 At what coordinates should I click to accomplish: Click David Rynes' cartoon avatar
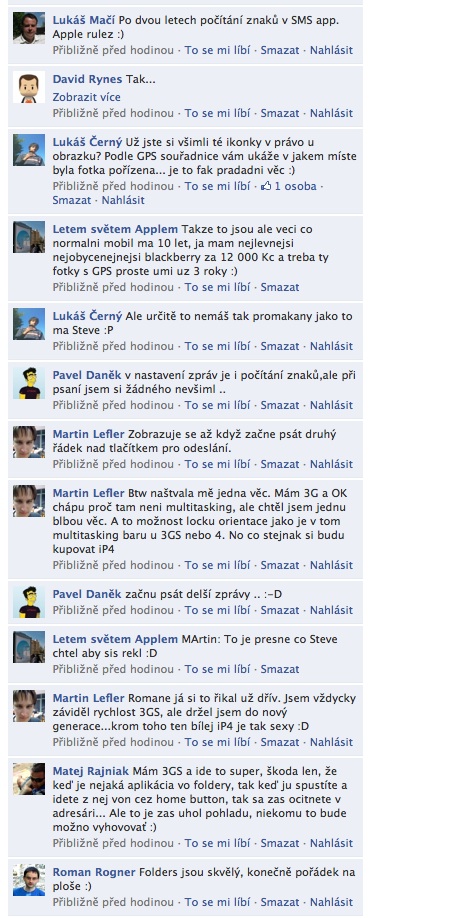coord(29,87)
